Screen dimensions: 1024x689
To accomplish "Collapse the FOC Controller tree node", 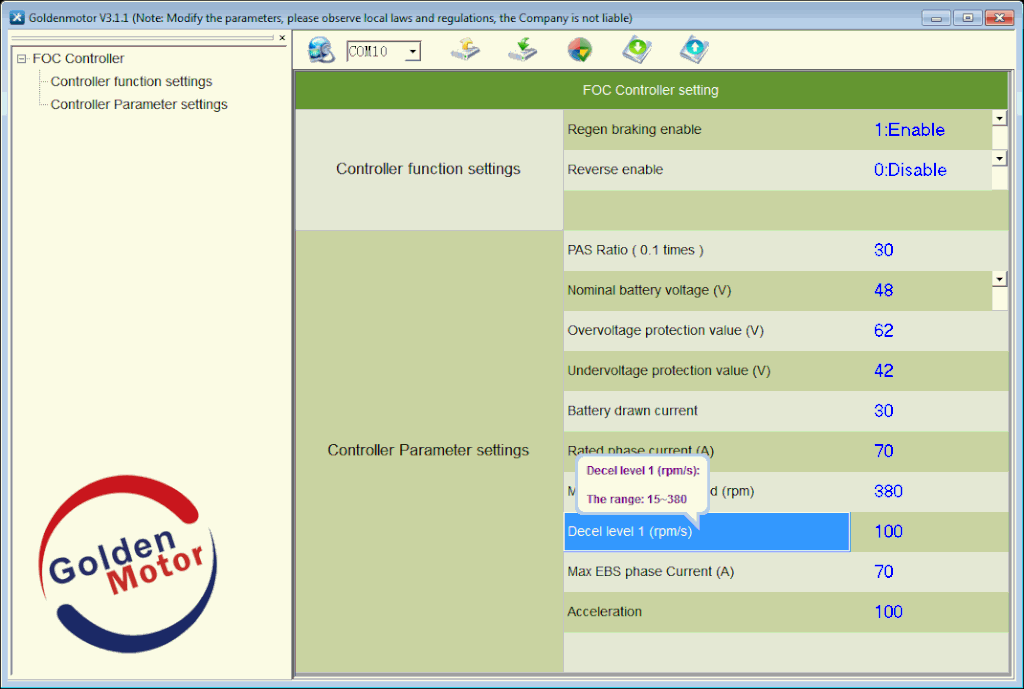I will (x=22, y=59).
